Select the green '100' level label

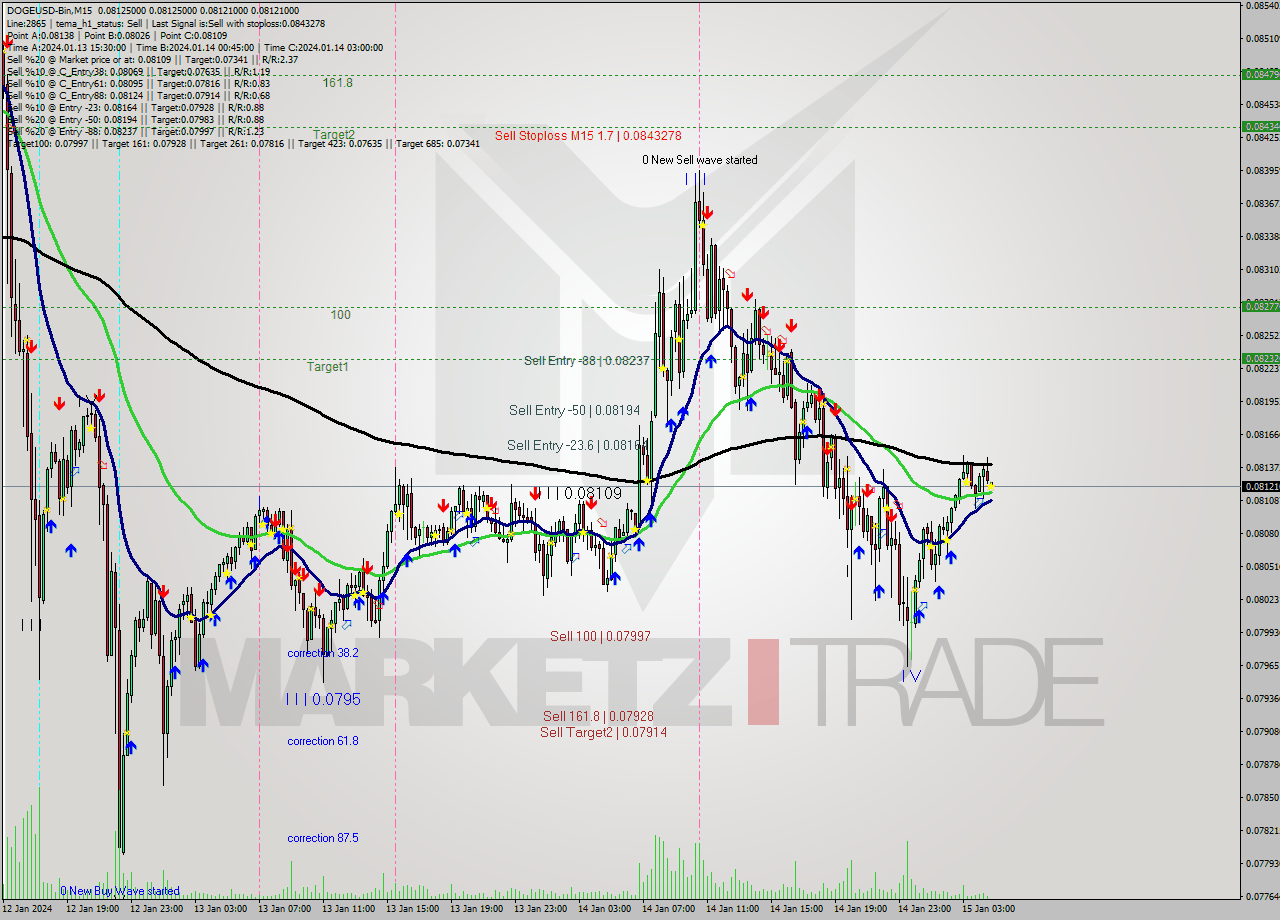click(341, 315)
